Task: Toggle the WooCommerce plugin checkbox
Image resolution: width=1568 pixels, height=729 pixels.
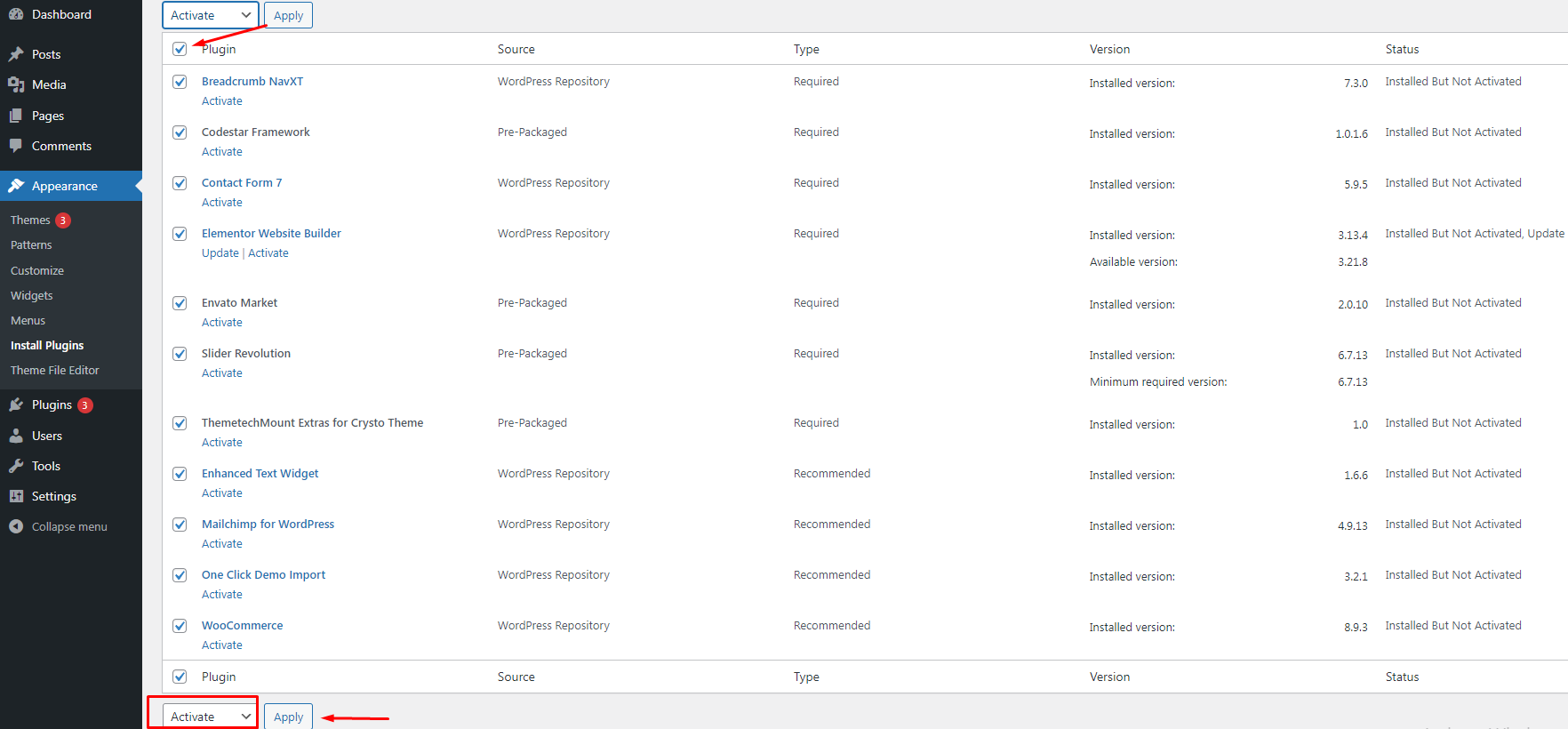Action: 180,626
